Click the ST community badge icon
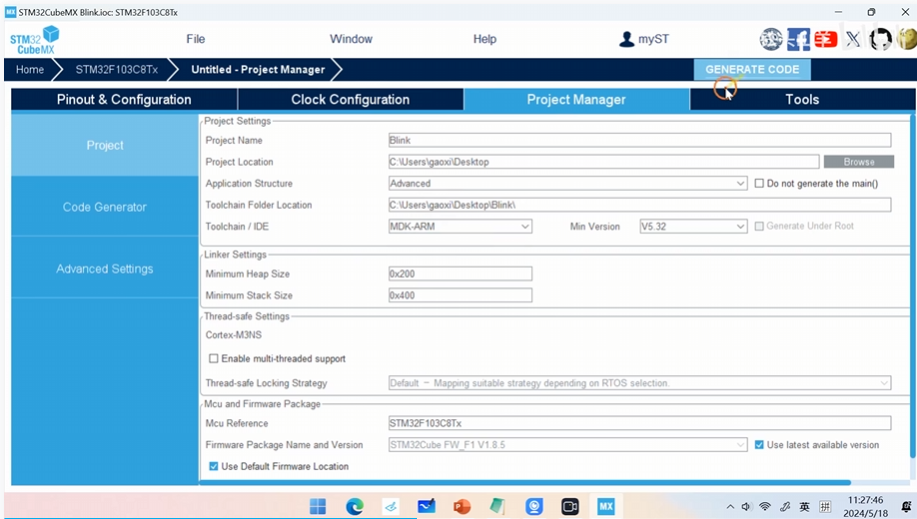Viewport: 917px width, 519px height. (x=771, y=39)
